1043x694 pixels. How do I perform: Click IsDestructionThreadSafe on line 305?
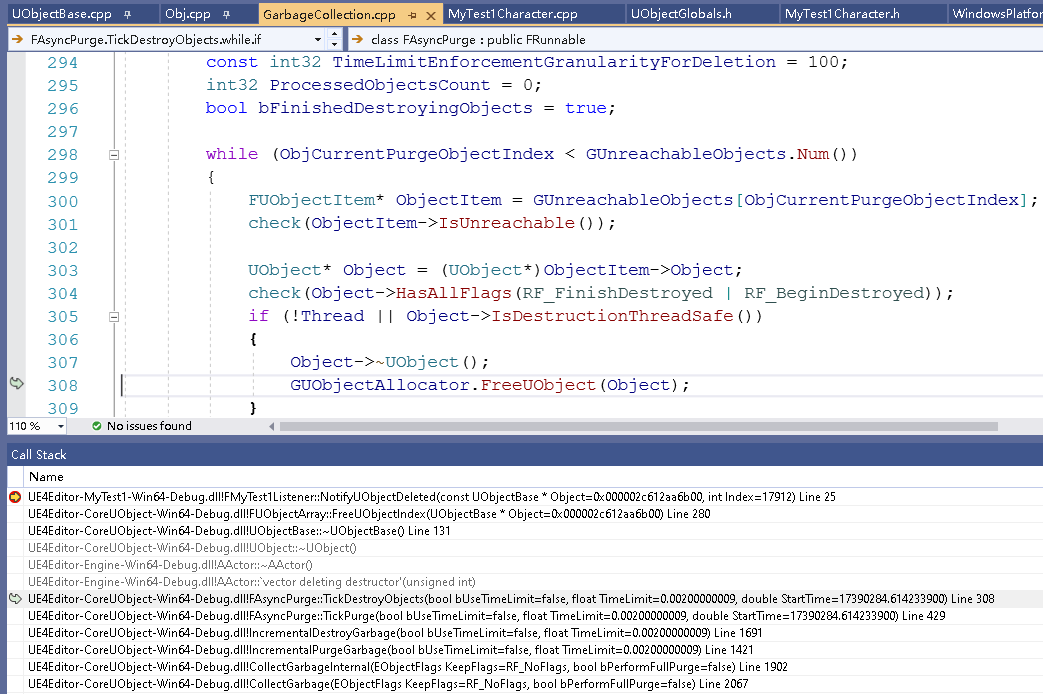612,316
